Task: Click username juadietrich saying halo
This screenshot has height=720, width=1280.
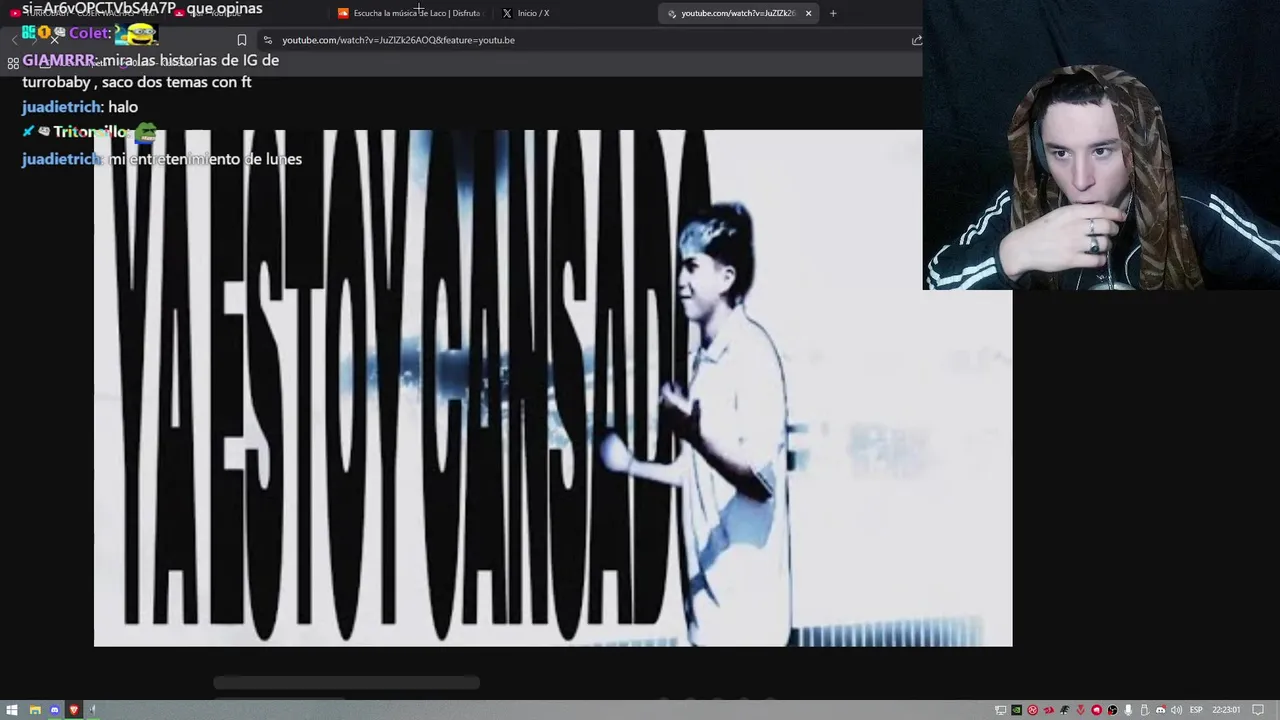Action: (x=61, y=107)
